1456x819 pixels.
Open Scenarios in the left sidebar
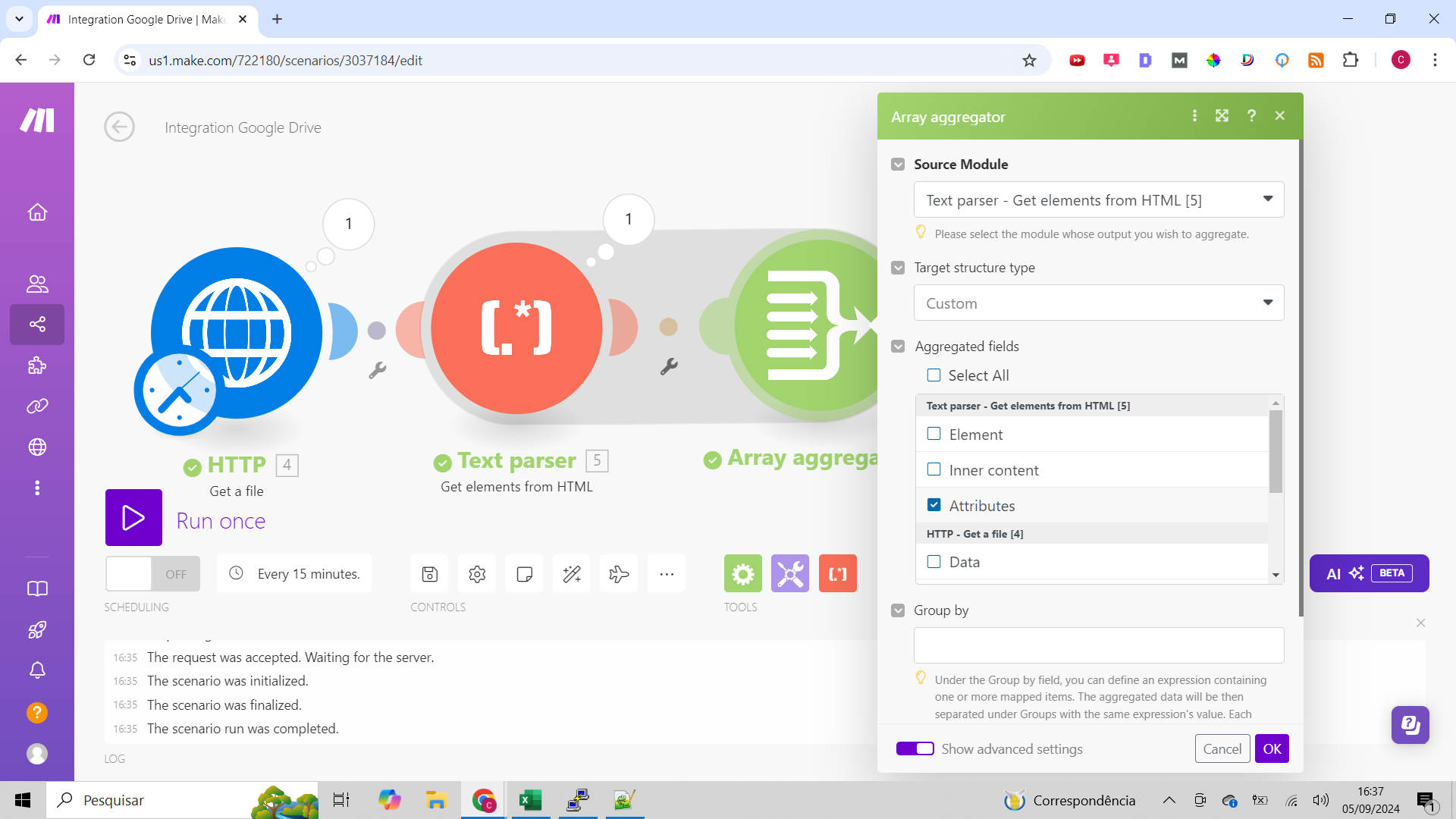coord(37,325)
